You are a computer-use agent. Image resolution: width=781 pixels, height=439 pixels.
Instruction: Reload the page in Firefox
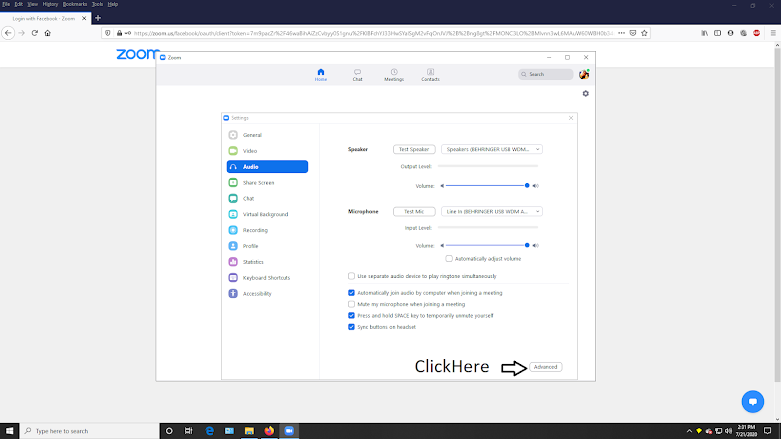[x=34, y=33]
